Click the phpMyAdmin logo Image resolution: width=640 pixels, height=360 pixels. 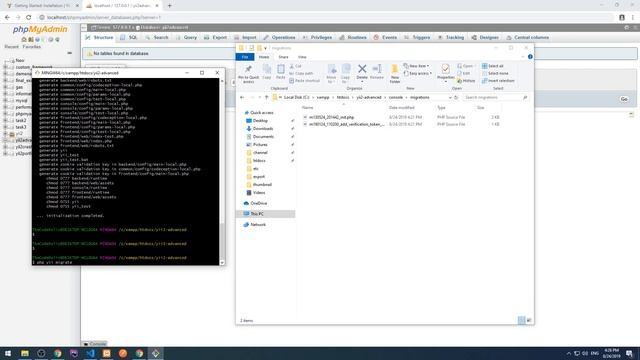coord(40,29)
